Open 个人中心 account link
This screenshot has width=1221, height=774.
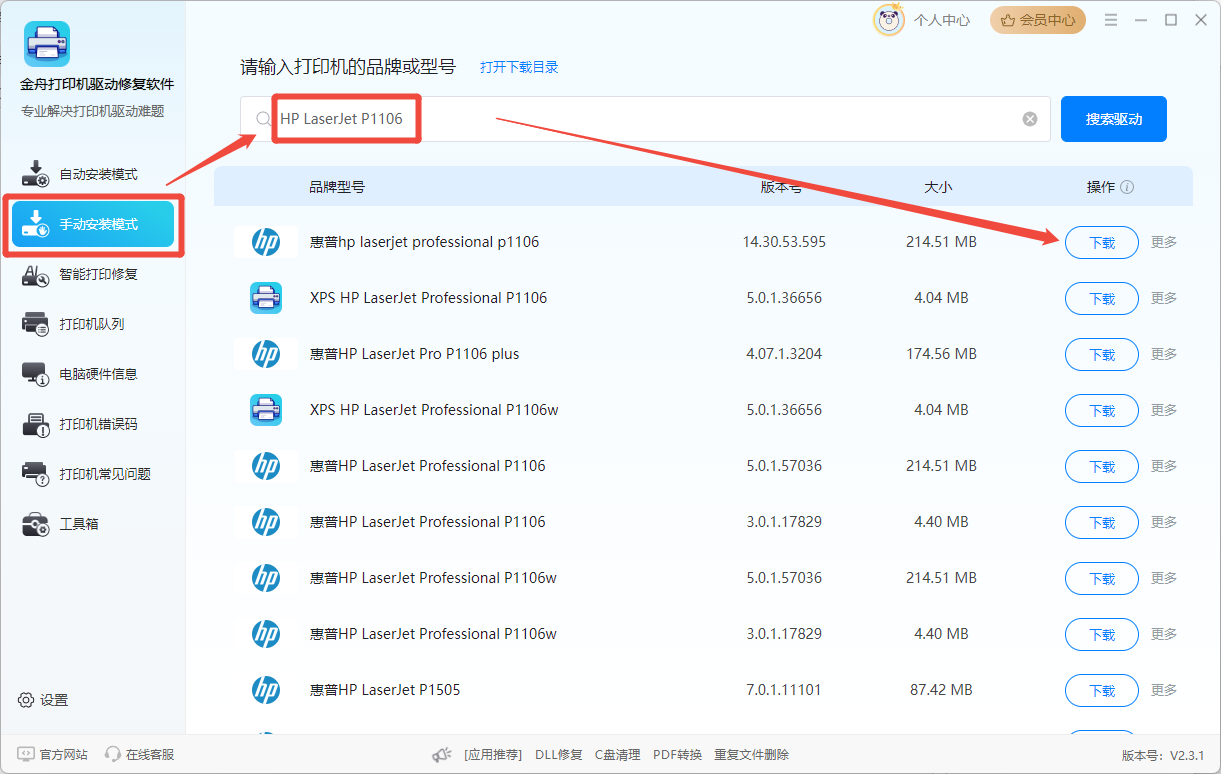(x=942, y=20)
